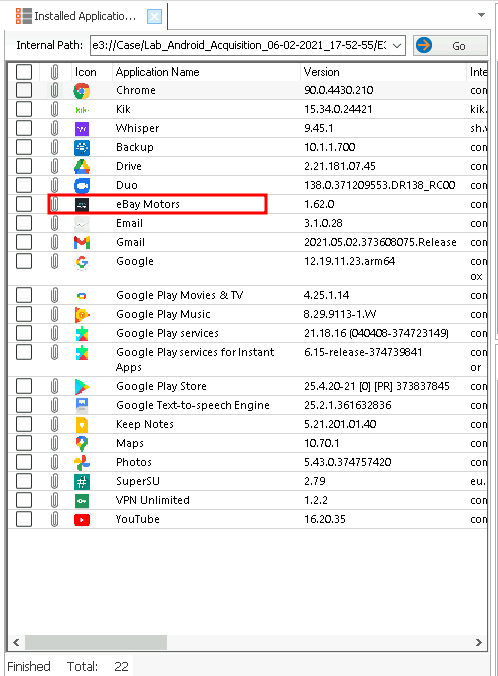Click the scroll left arrow
This screenshot has width=498, height=676.
(16, 642)
